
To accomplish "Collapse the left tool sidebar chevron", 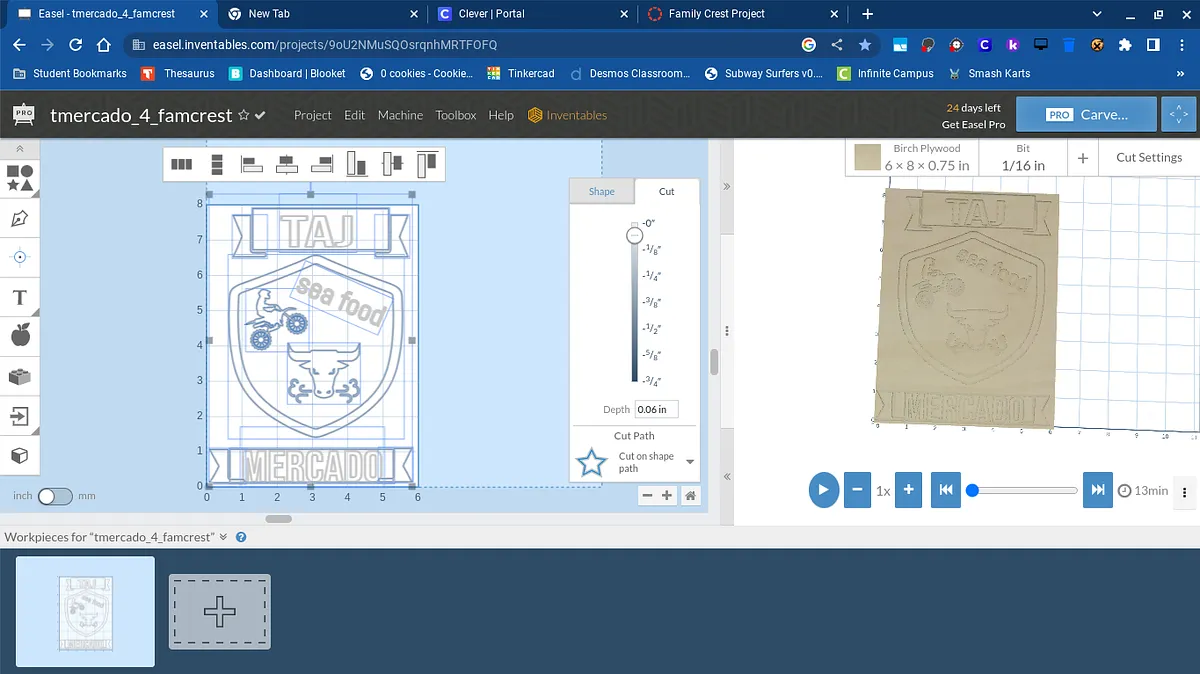I will (19, 148).
